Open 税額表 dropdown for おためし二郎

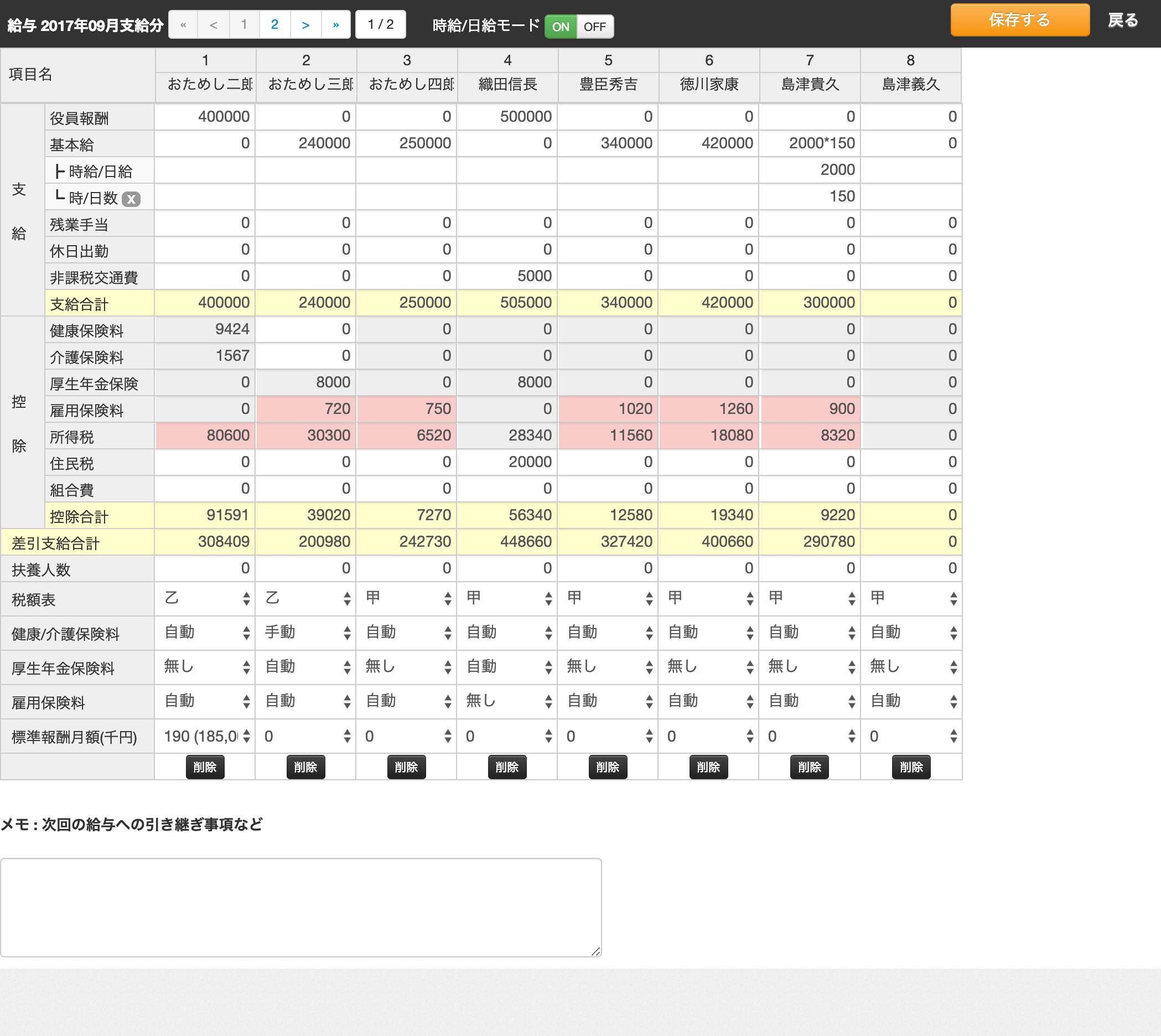pos(206,598)
